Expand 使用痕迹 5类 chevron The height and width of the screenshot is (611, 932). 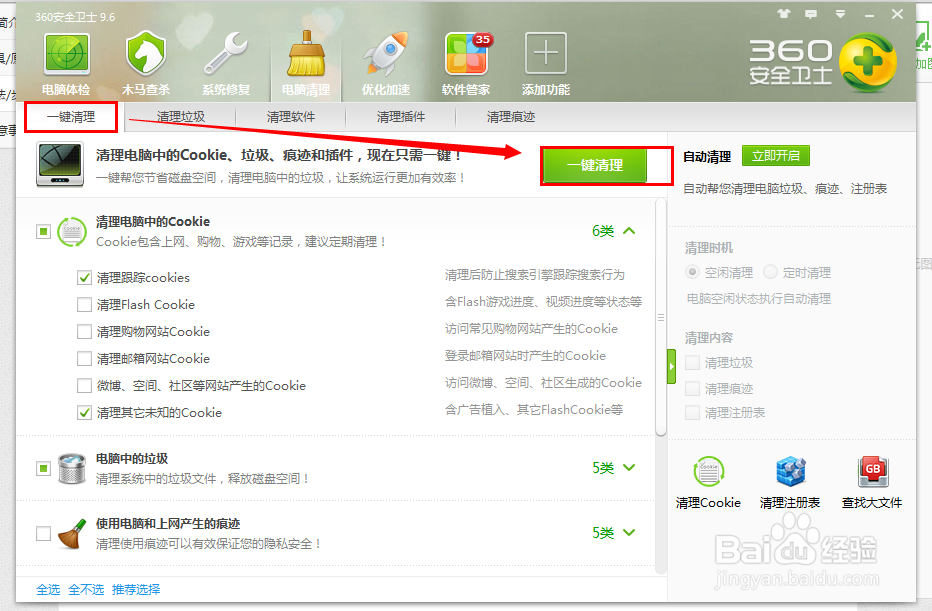click(x=629, y=533)
